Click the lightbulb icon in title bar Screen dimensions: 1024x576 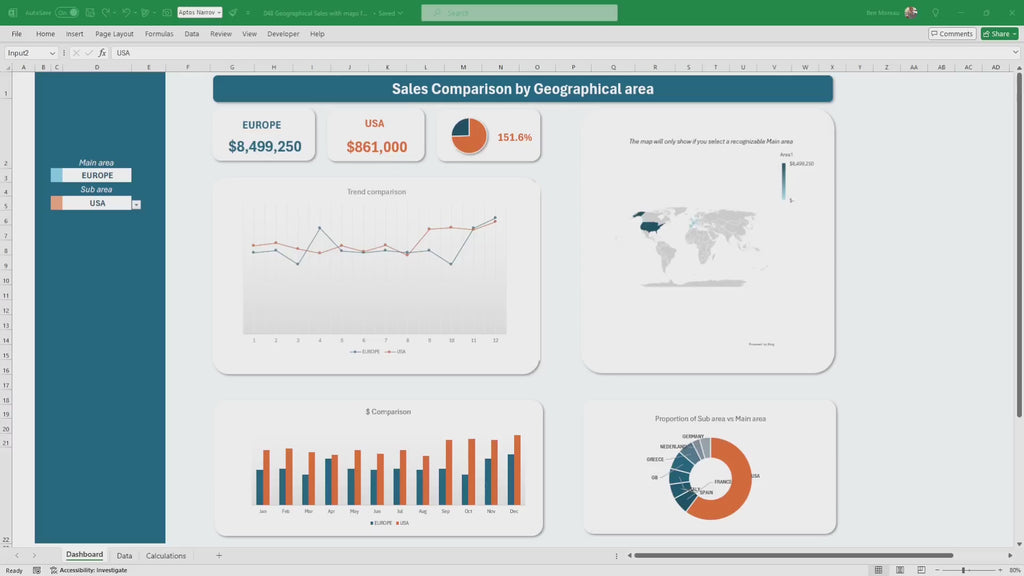click(935, 13)
